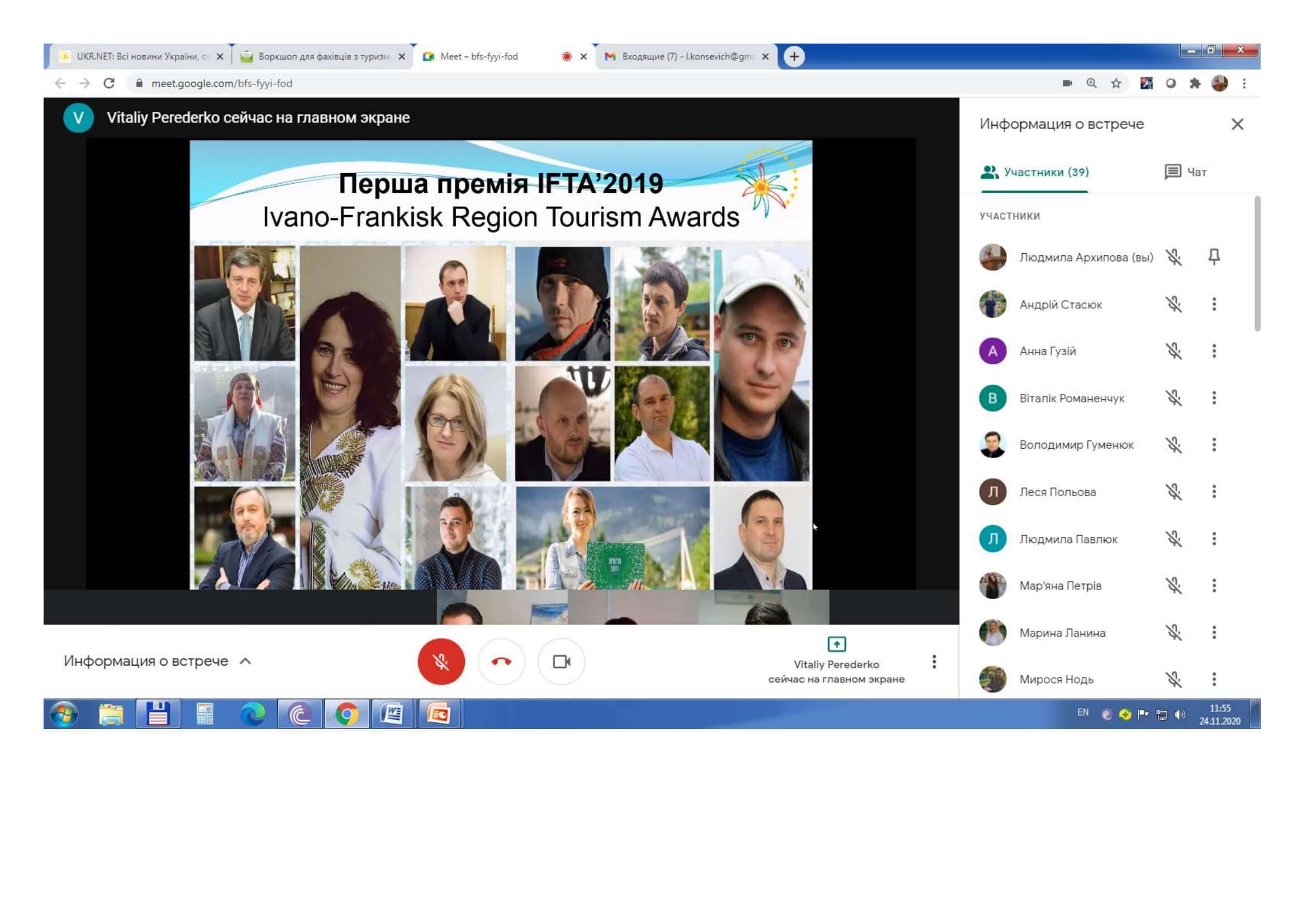Turn off the camera with the camera icon
1307x924 pixels.
(561, 661)
